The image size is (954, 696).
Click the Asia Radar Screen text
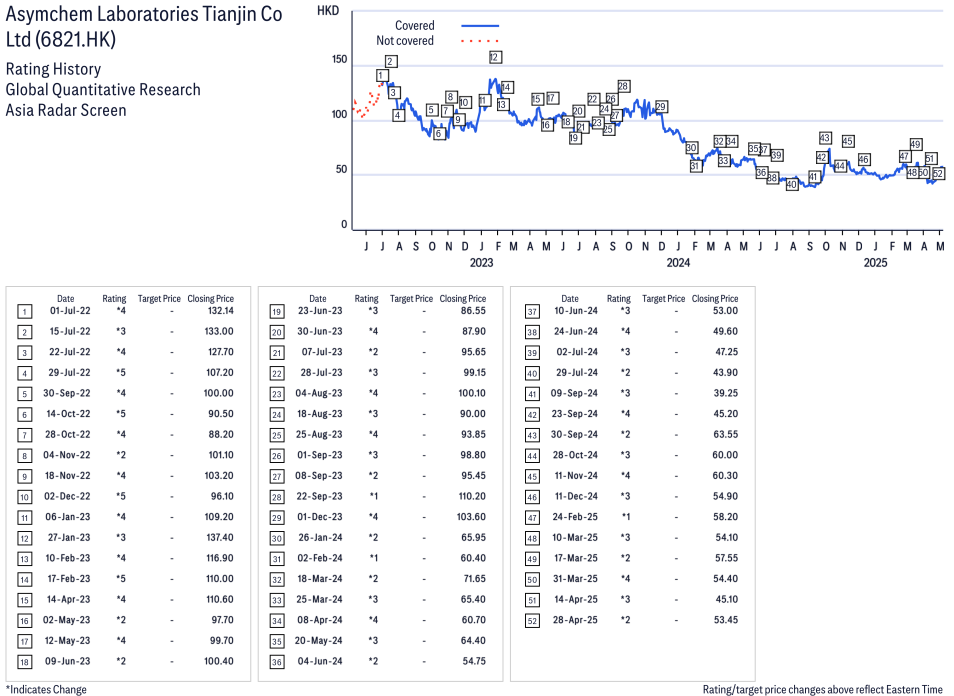coord(66,111)
